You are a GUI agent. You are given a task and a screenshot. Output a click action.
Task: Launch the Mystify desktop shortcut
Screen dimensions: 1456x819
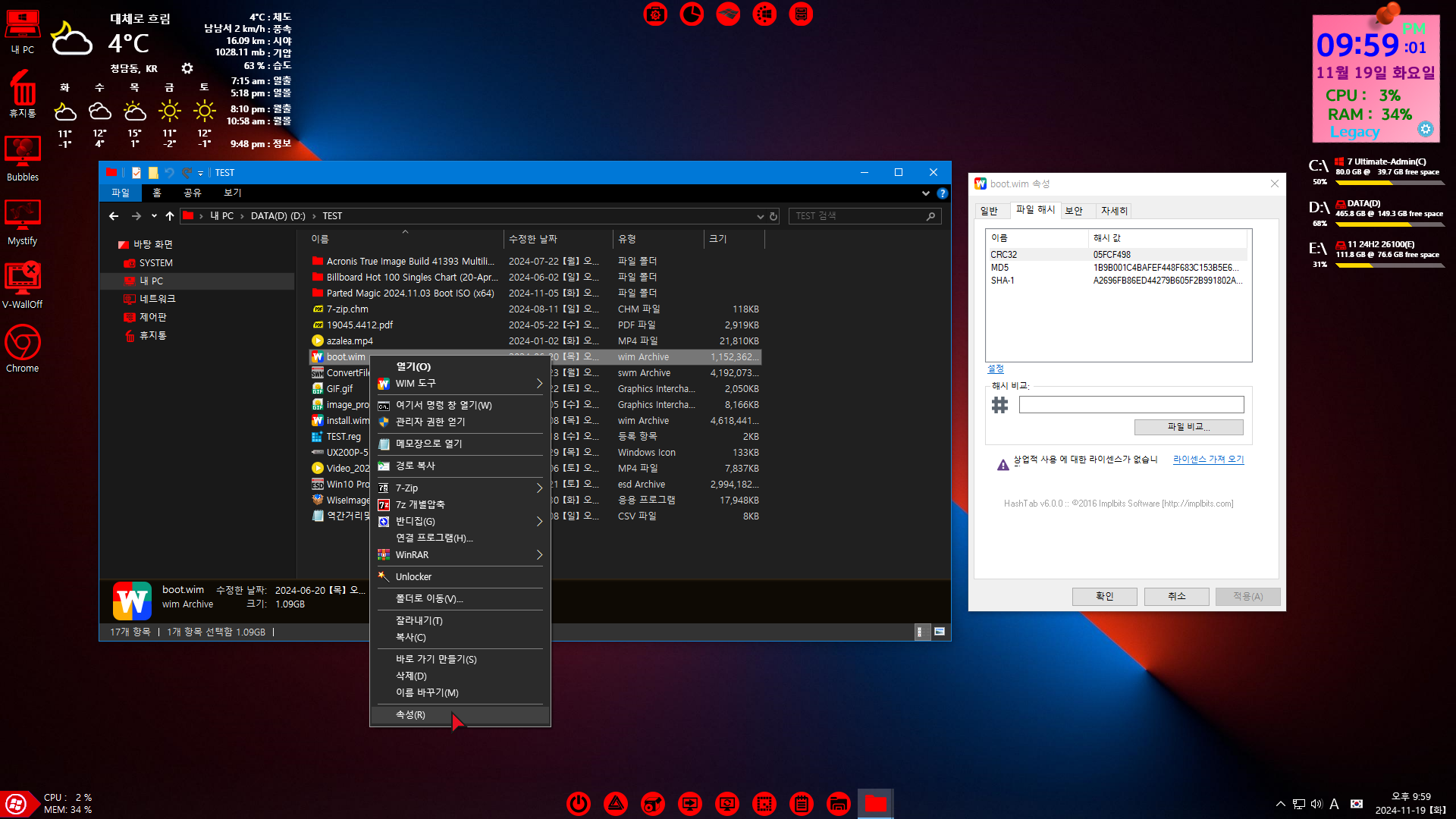coord(23,223)
